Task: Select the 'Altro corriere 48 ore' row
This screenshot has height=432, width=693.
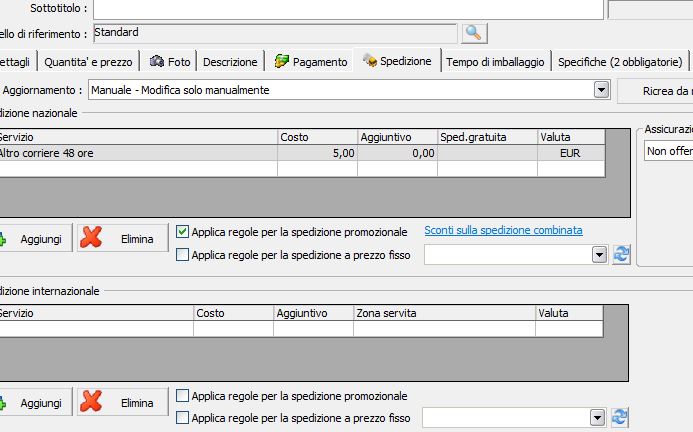Action: click(302, 153)
